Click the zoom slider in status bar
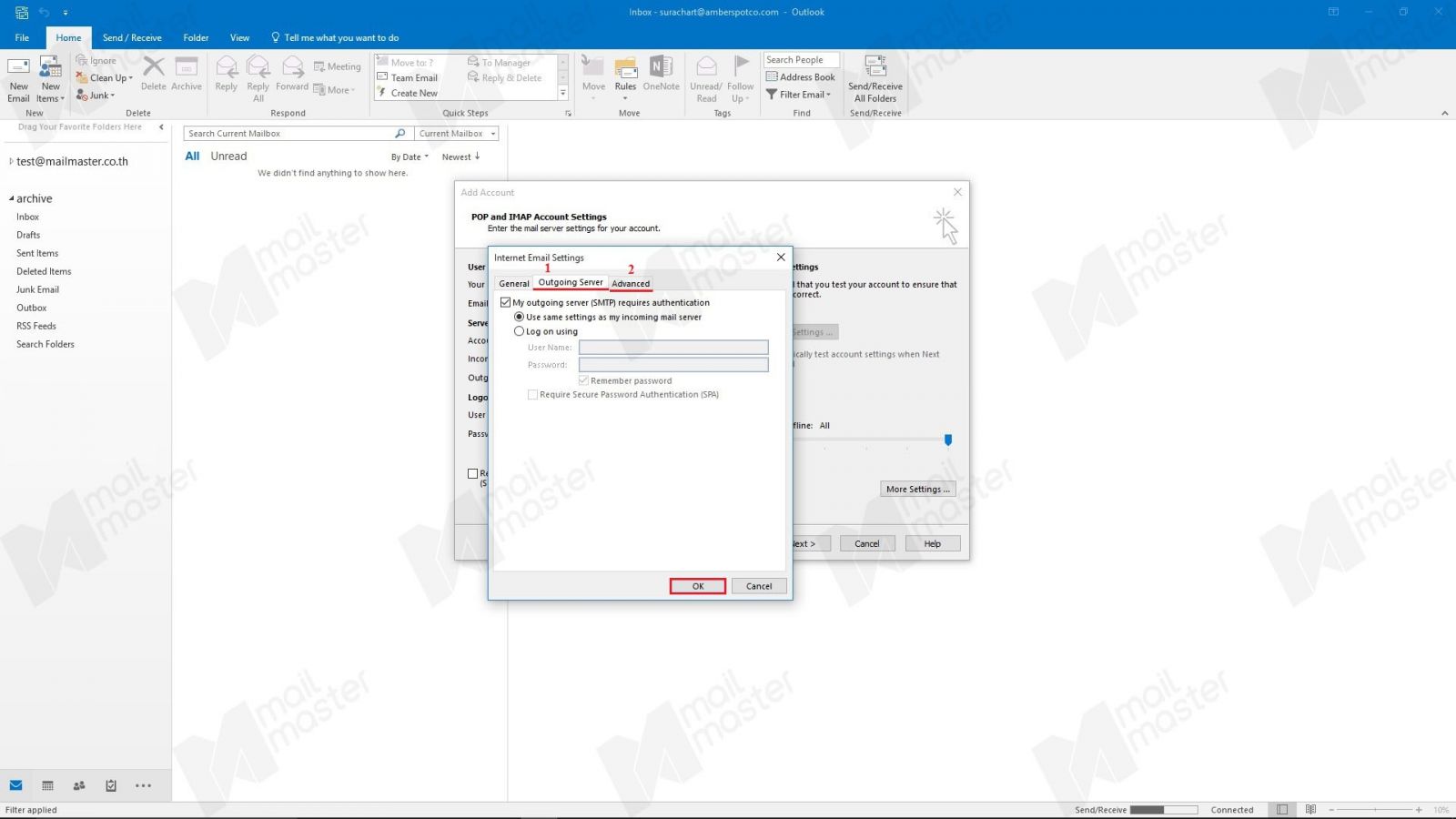Viewport: 1456px width, 819px height. click(1375, 810)
